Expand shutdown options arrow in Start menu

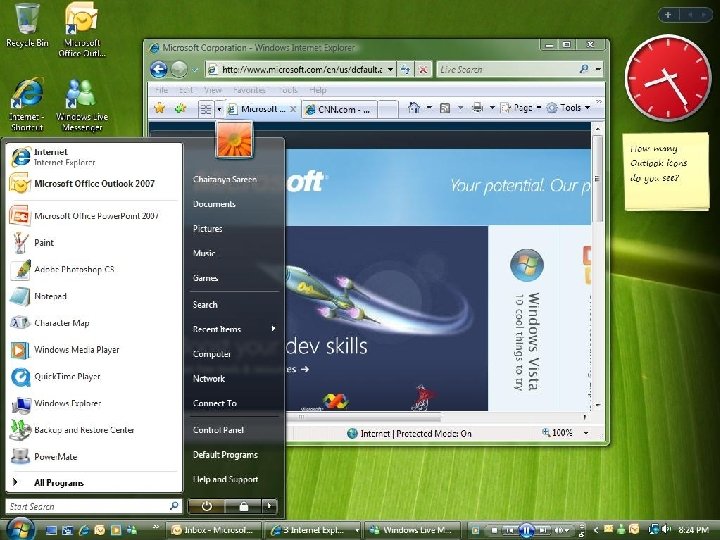[270, 506]
